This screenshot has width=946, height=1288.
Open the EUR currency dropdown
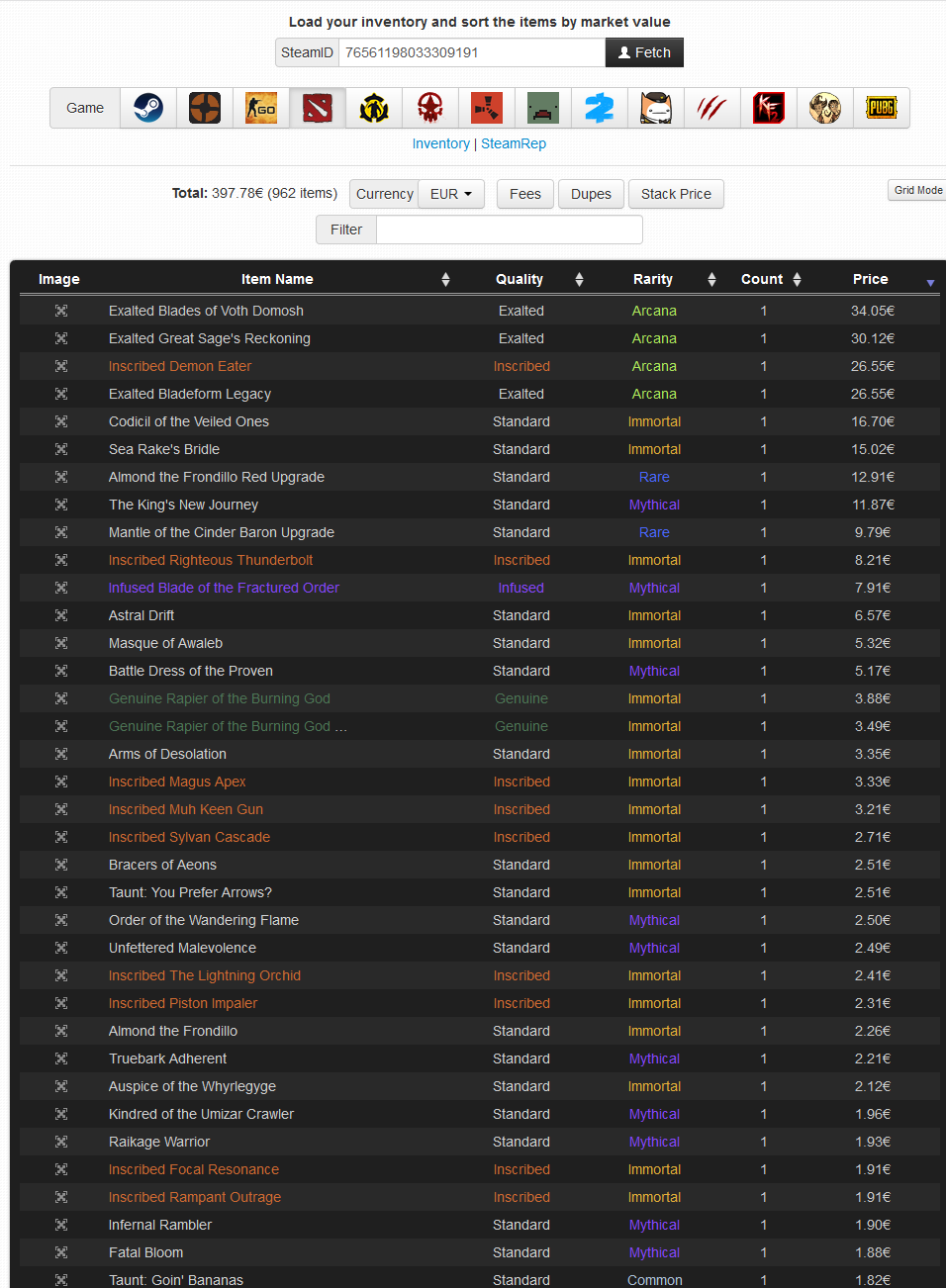451,194
